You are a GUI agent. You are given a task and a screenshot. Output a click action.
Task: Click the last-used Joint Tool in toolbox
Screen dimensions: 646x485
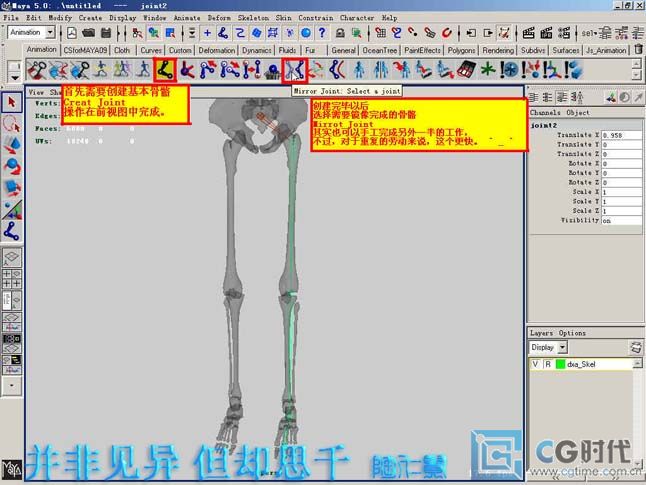[x=12, y=231]
